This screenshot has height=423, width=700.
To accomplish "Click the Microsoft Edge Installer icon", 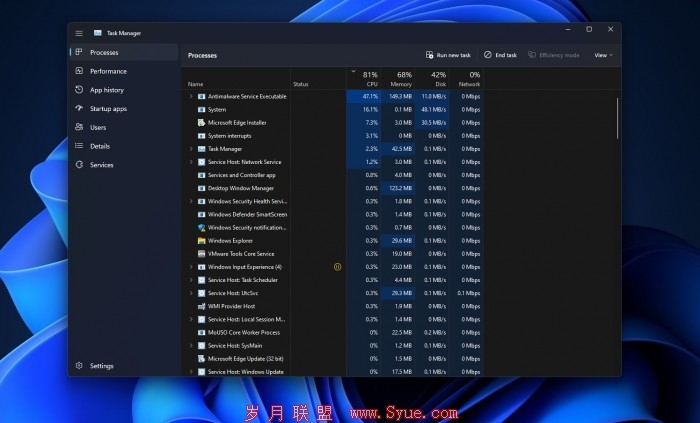I will tap(201, 122).
